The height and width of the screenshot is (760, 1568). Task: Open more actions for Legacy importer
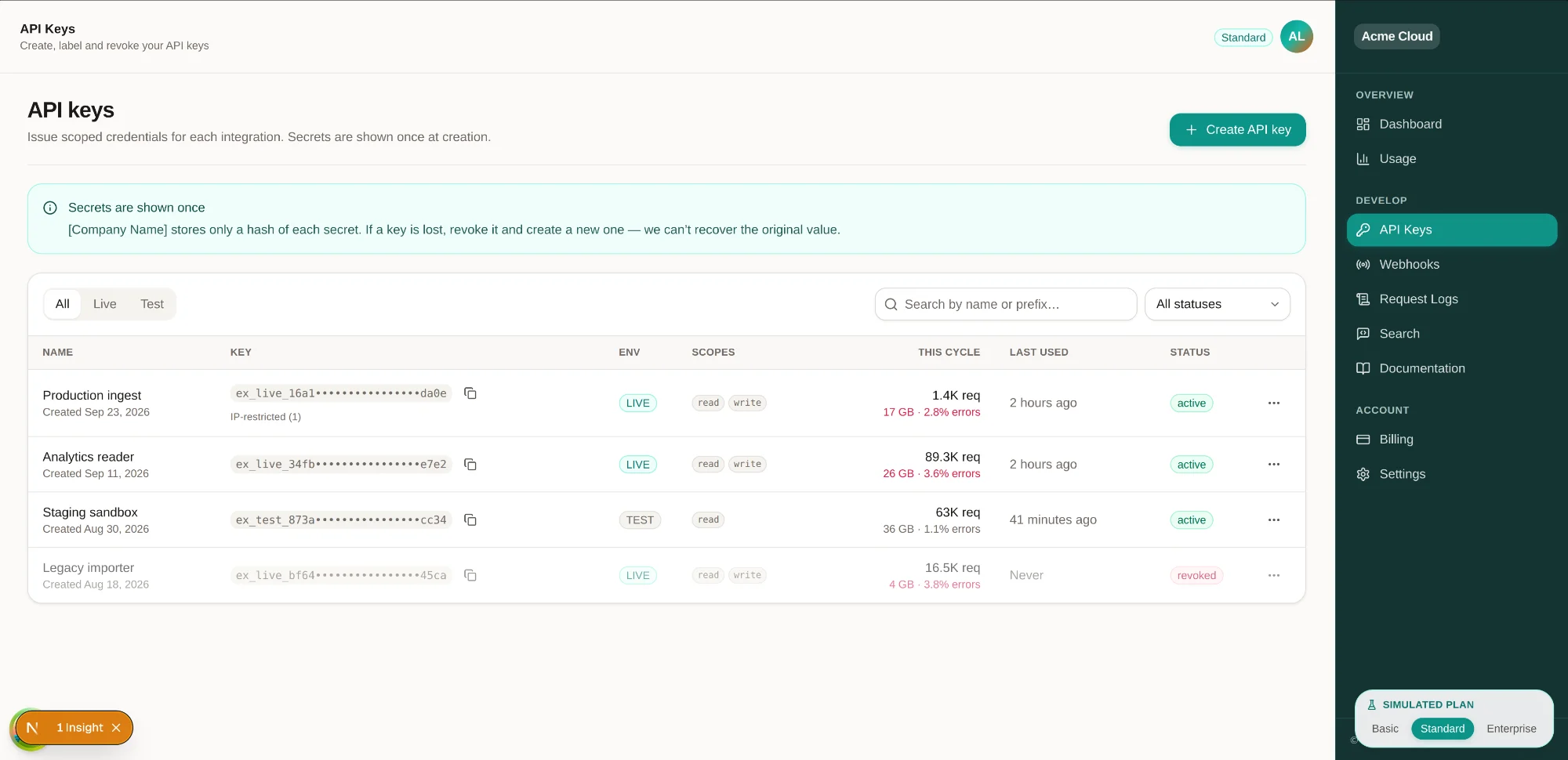click(1274, 576)
